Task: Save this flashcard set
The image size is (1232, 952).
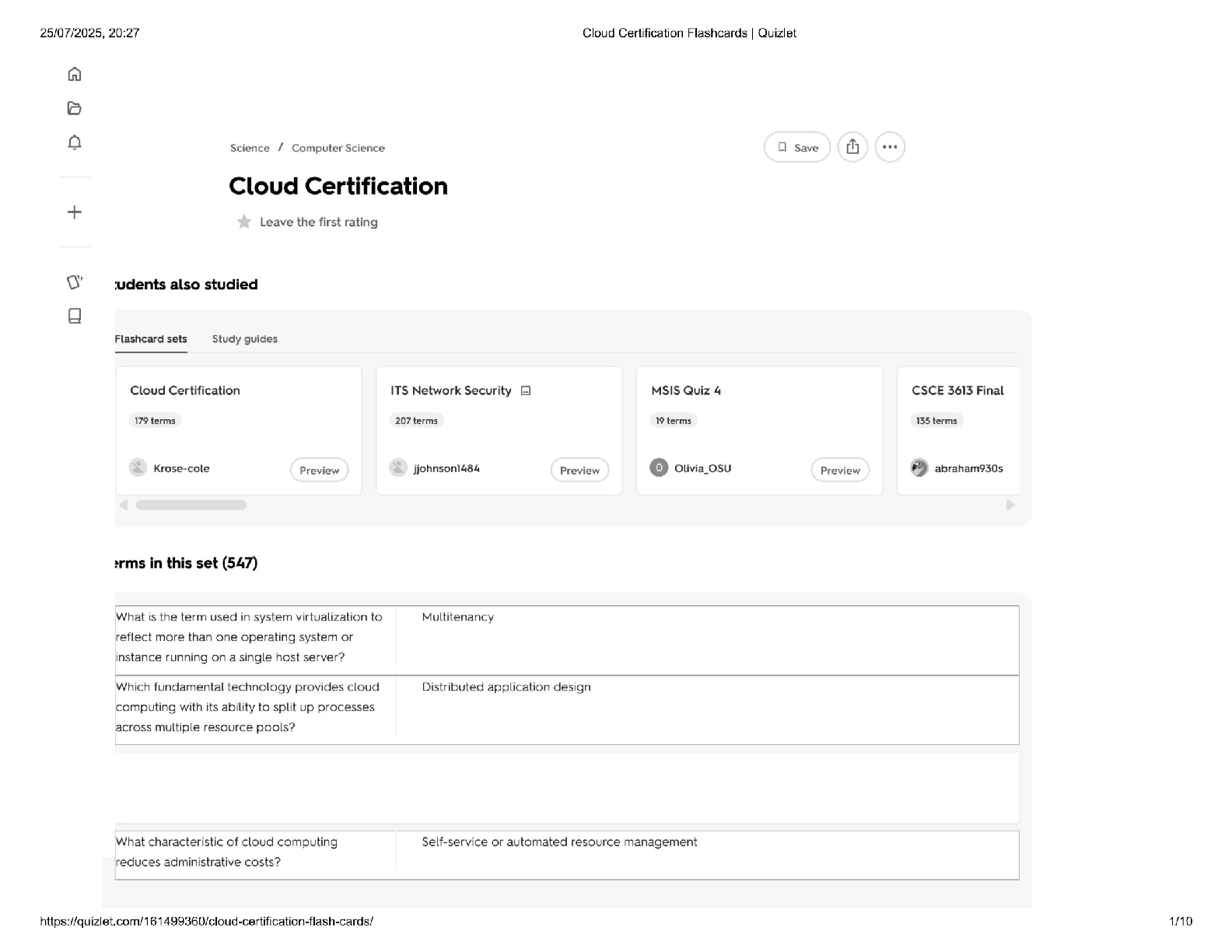Action: pyautogui.click(x=797, y=147)
